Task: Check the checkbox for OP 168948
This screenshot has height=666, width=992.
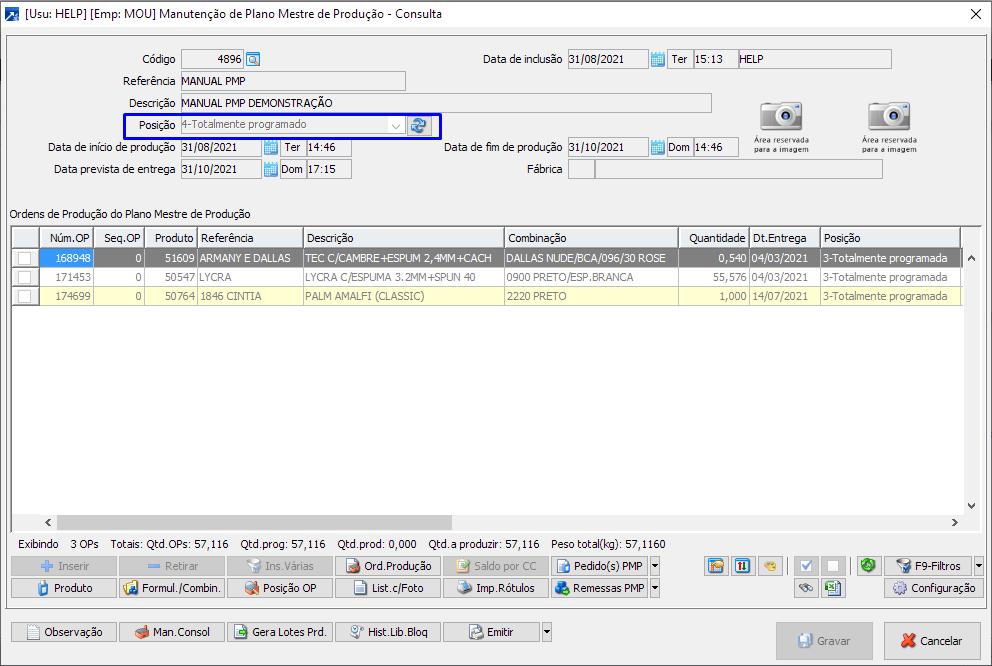Action: (25, 258)
